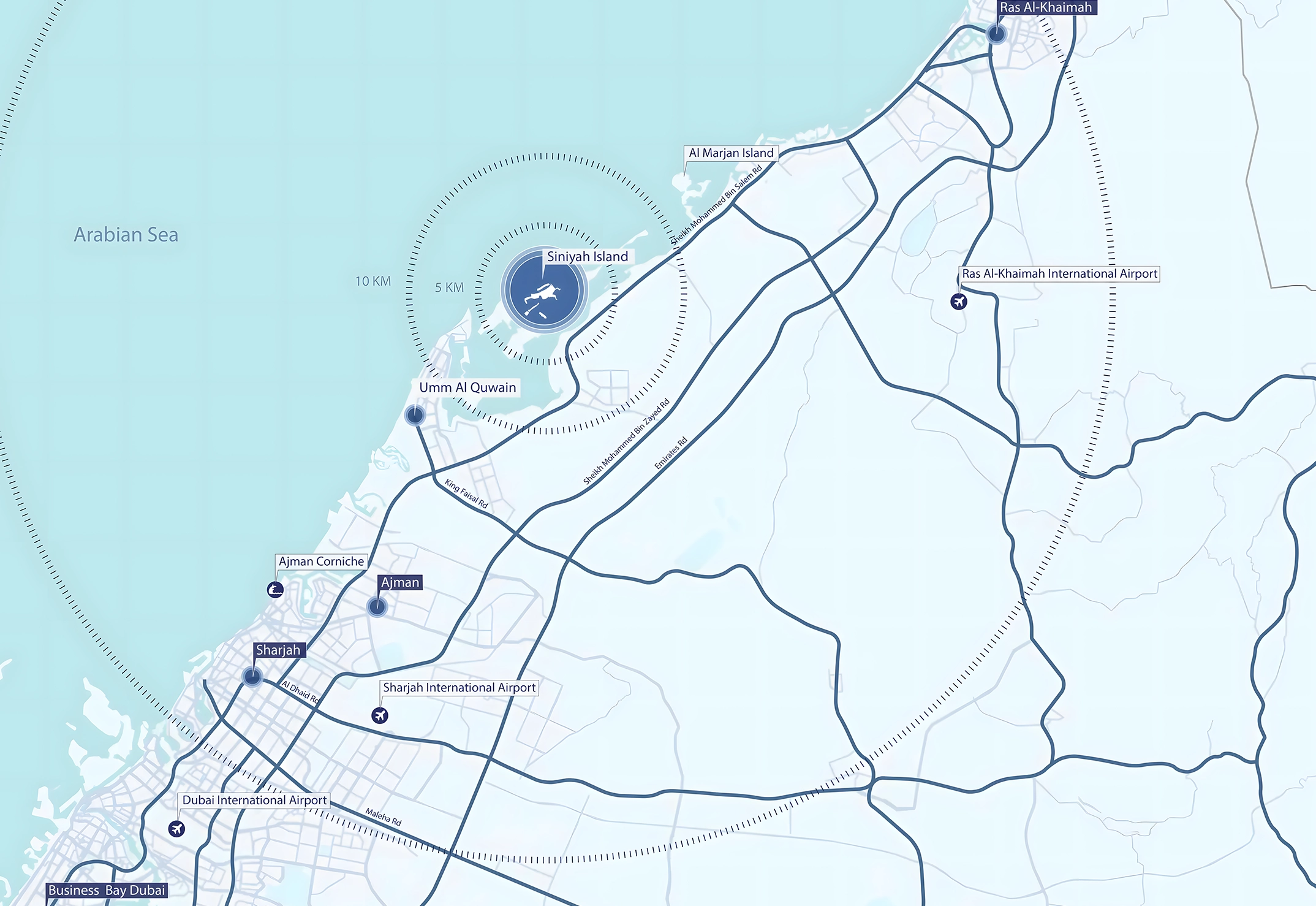Click the 10 KM radius label
This screenshot has height=906, width=1316.
pyautogui.click(x=372, y=281)
